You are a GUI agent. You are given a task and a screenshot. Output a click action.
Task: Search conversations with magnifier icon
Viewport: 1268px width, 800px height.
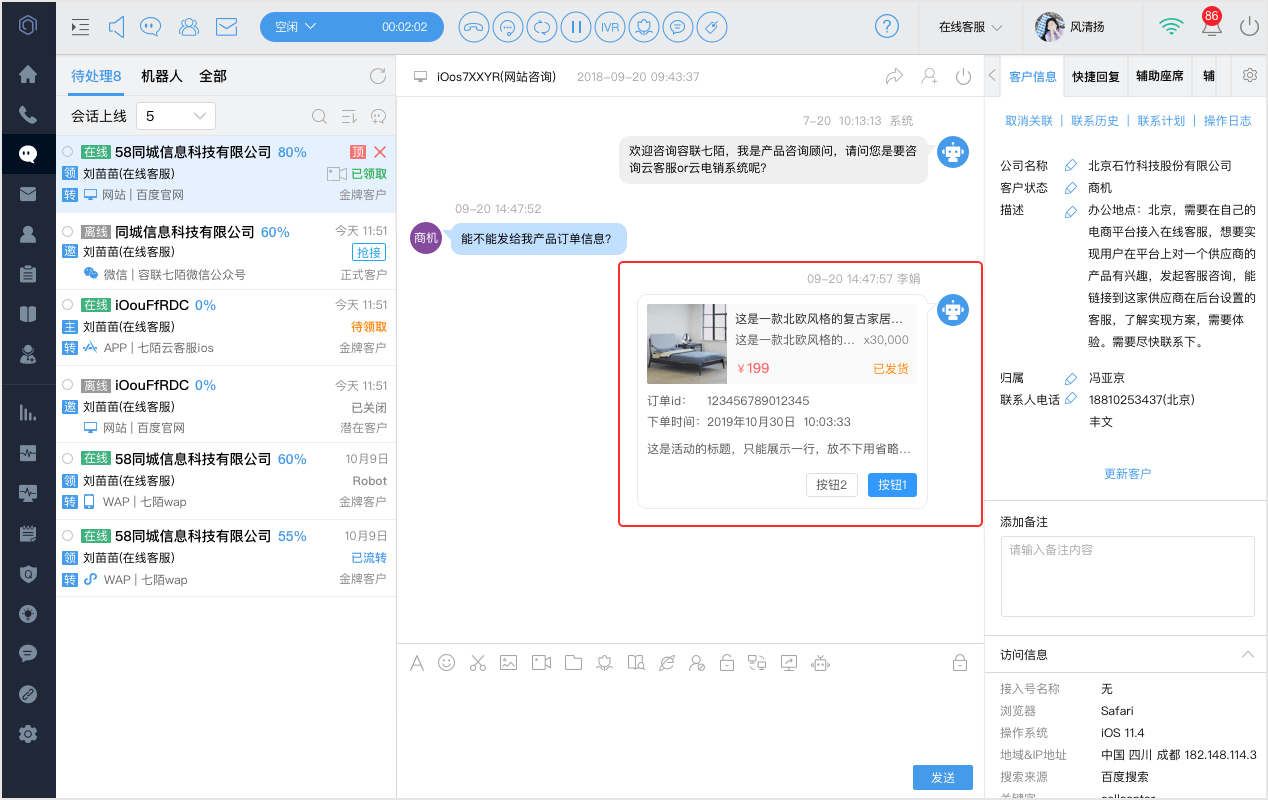click(319, 116)
